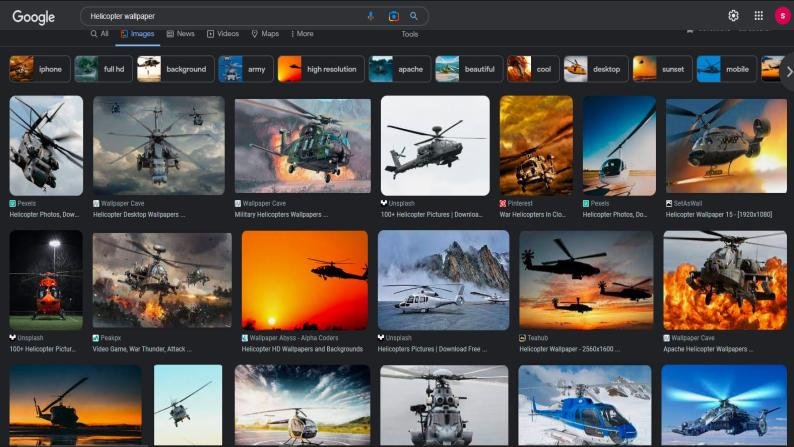The width and height of the screenshot is (794, 447).
Task: Switch to the News tab
Action: click(x=180, y=34)
